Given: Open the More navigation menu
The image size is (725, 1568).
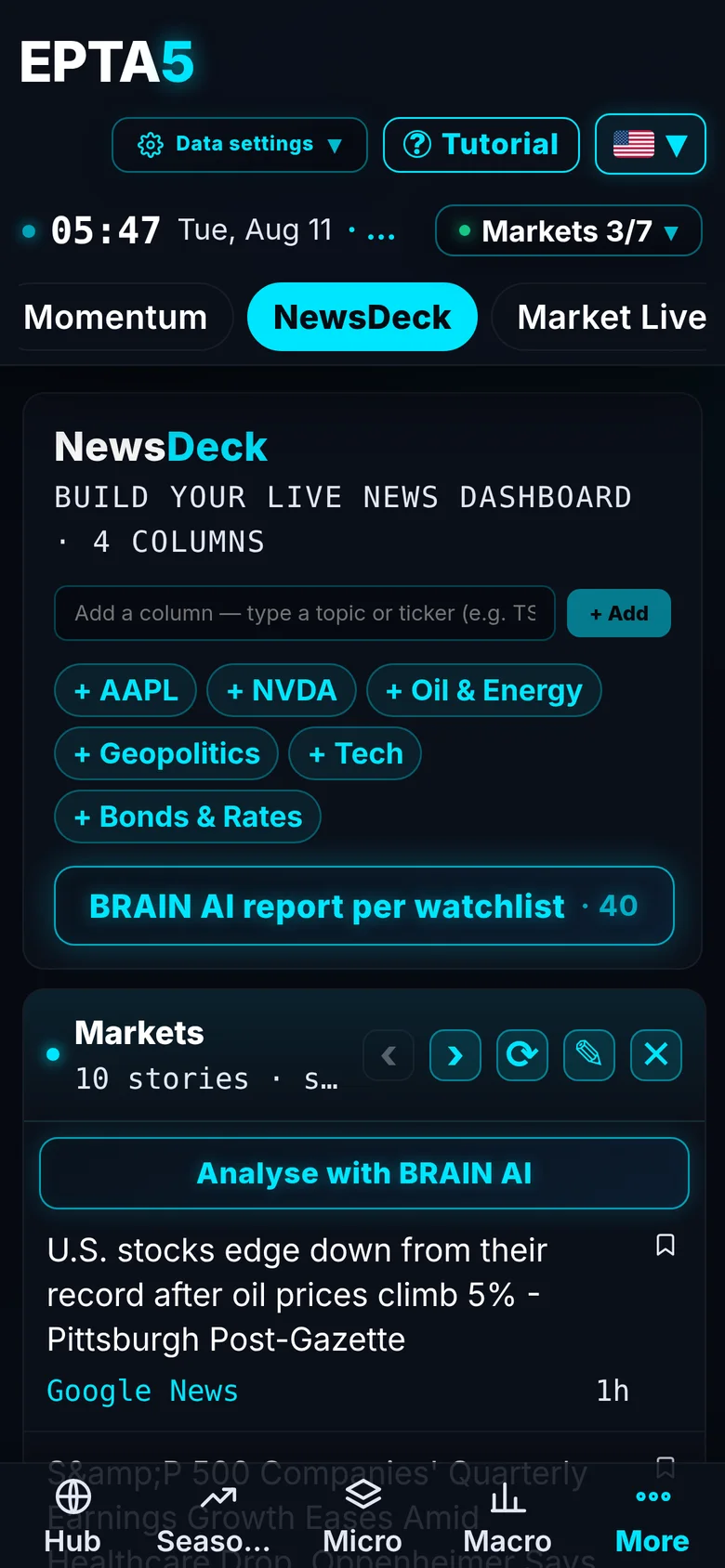Looking at the screenshot, I should (x=652, y=1517).
